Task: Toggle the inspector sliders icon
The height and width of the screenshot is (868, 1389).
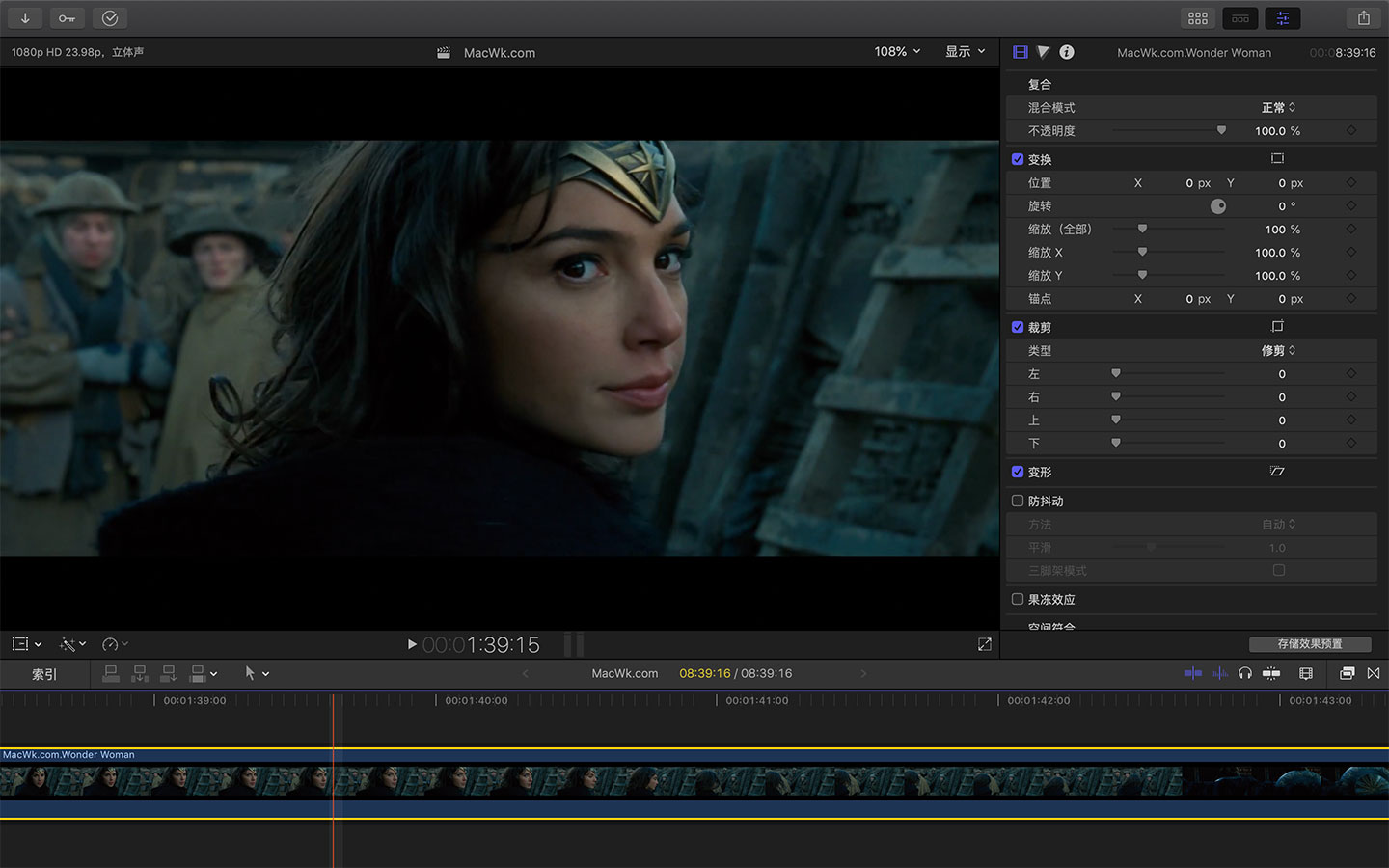Action: pyautogui.click(x=1283, y=18)
